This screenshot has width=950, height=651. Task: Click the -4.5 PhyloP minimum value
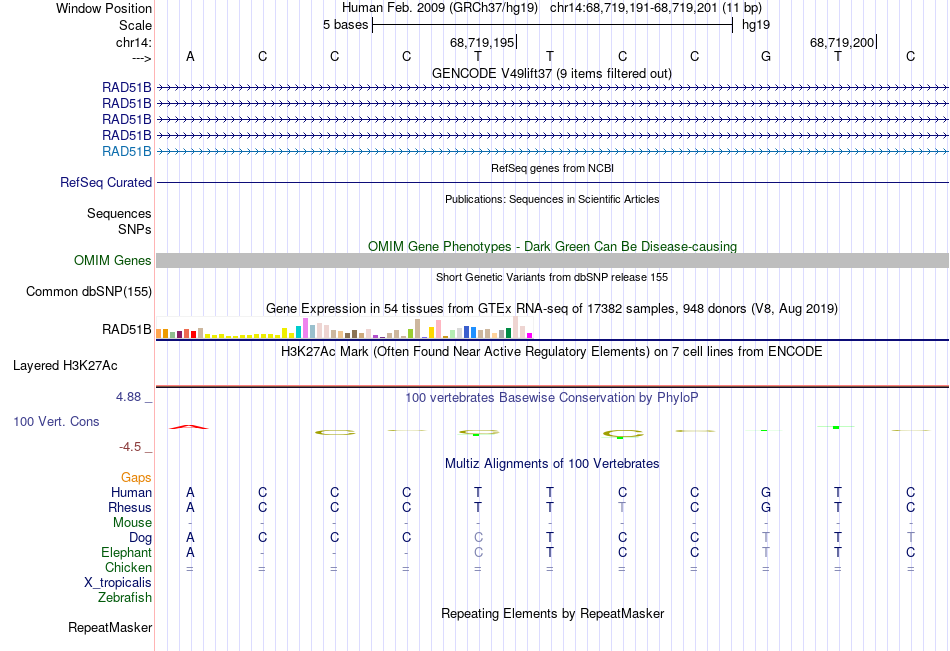pyautogui.click(x=130, y=447)
